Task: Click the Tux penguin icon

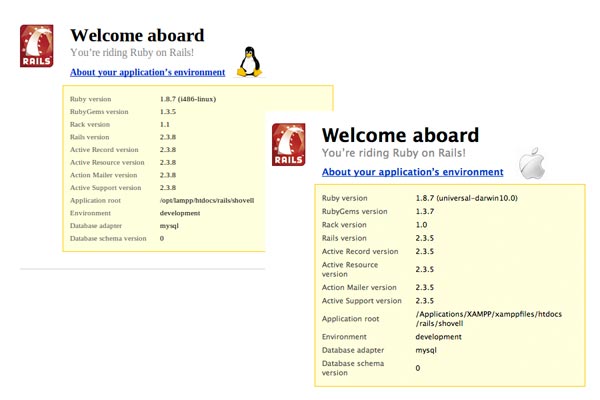Action: click(249, 62)
